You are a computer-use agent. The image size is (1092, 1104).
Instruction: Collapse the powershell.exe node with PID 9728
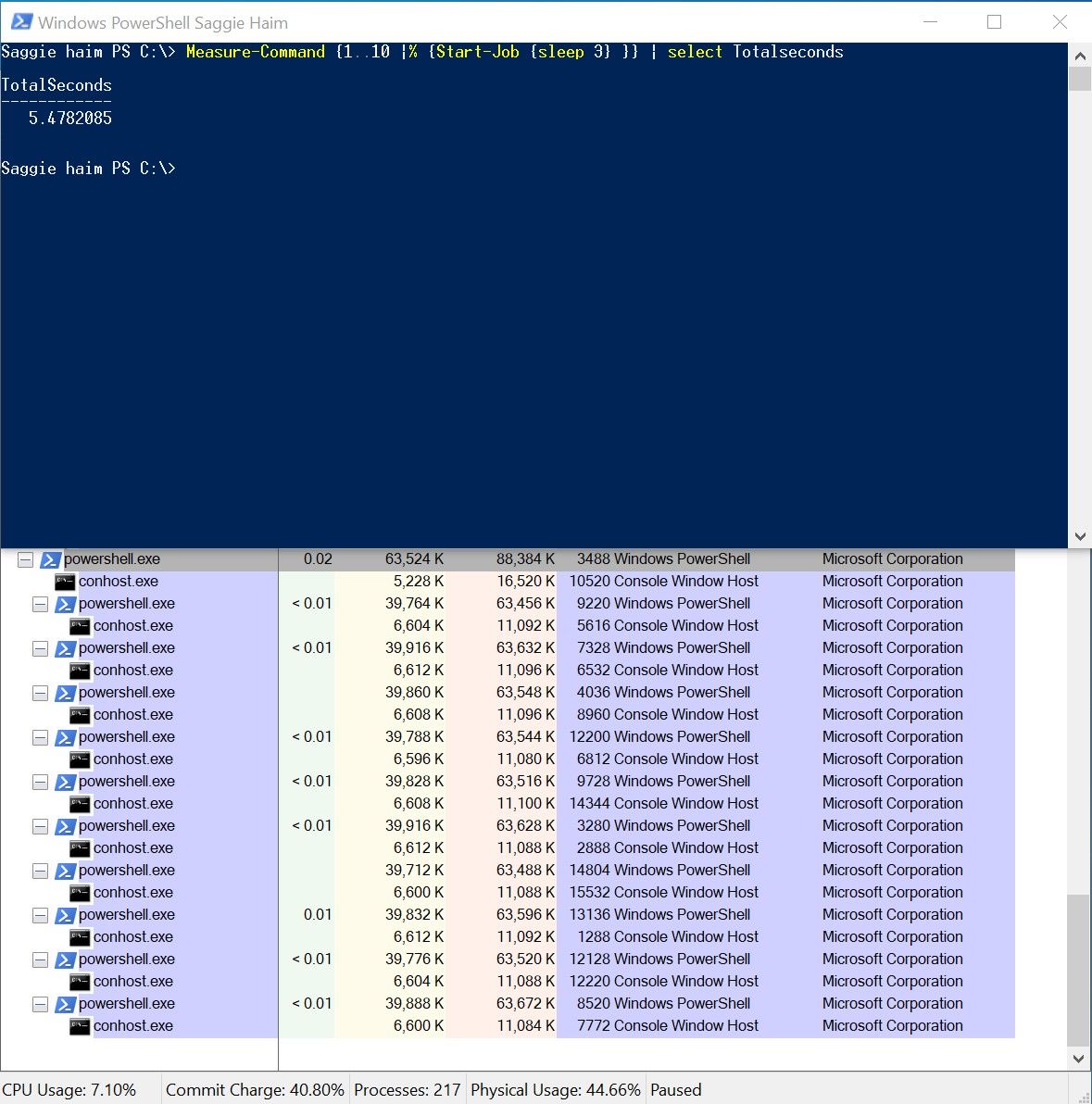pos(40,782)
